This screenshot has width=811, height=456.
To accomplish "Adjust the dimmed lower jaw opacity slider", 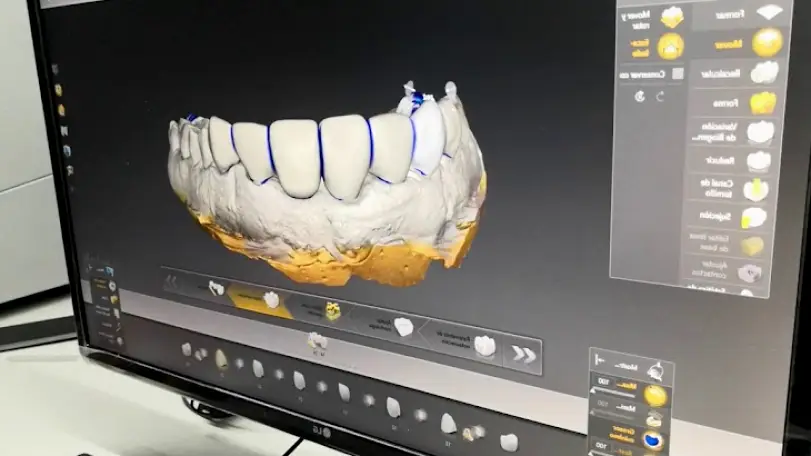I will 612,414.
